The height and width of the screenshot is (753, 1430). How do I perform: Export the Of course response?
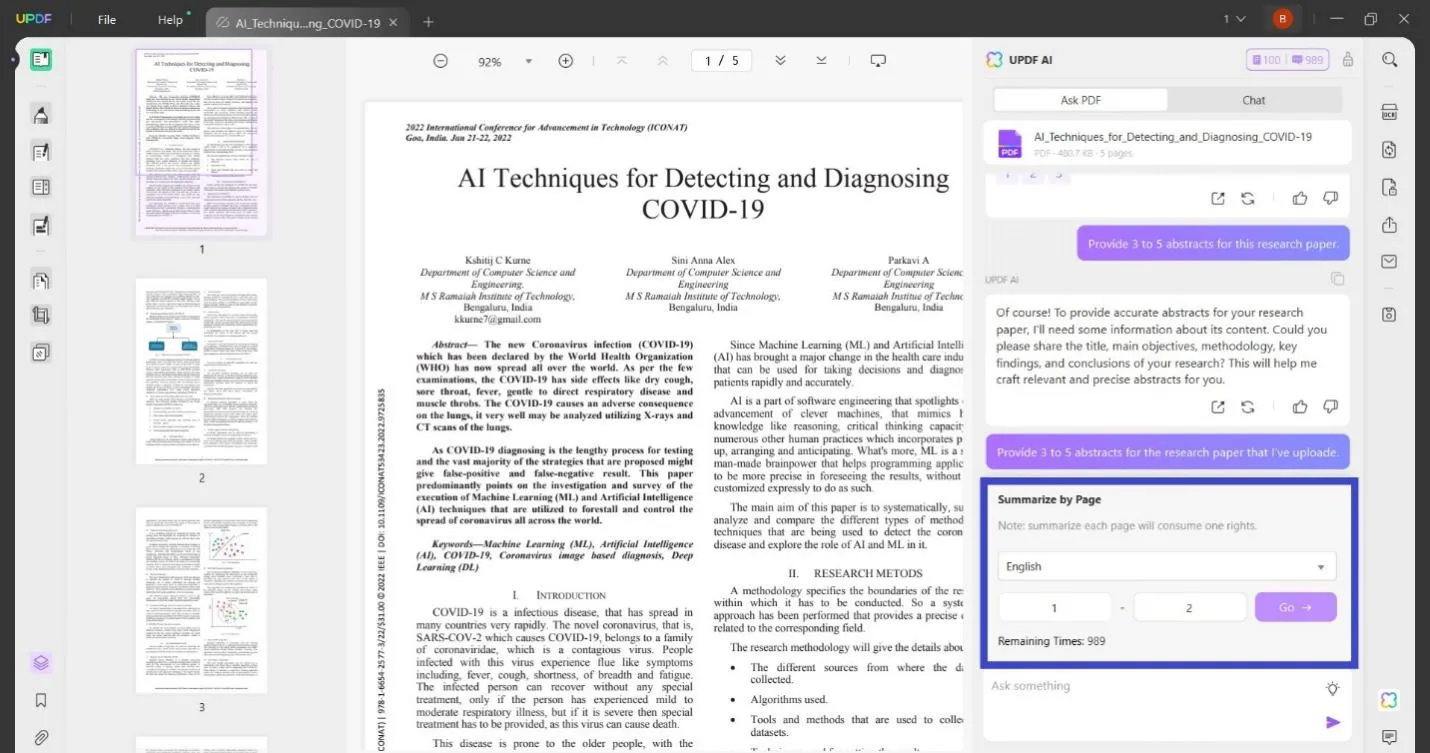1218,407
